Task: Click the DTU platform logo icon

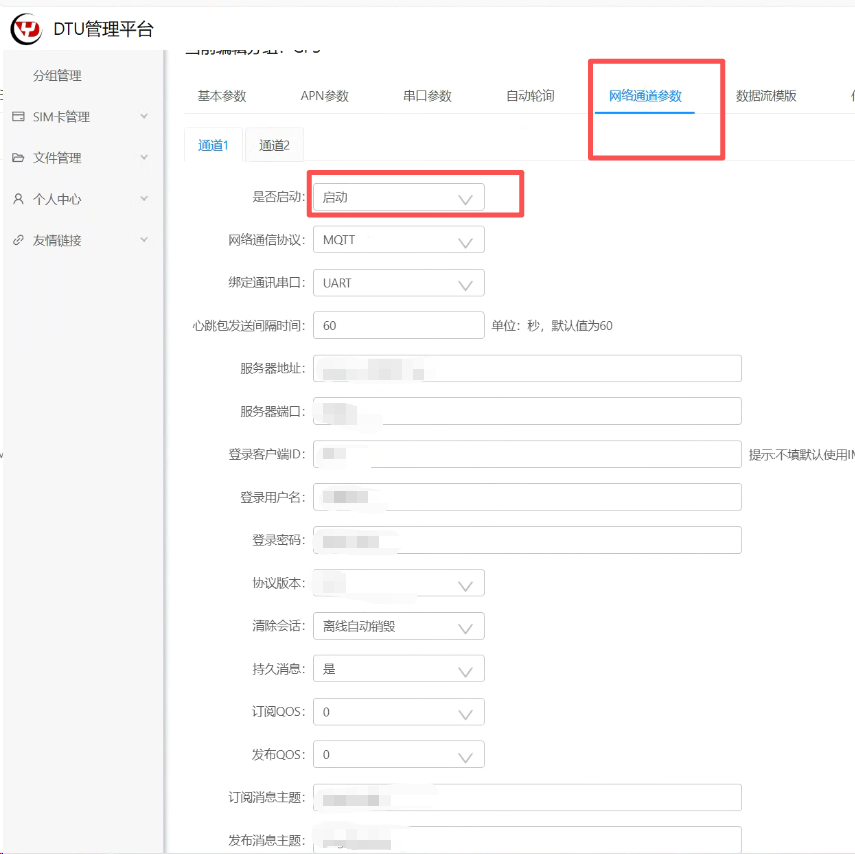Action: [x=27, y=29]
